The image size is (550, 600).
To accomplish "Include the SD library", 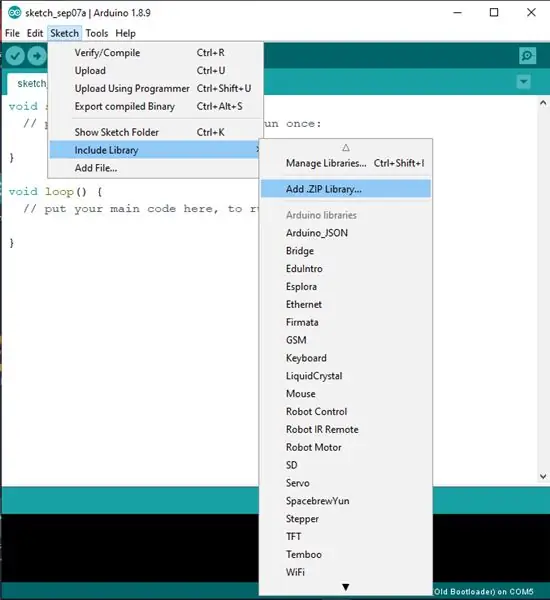I will pyautogui.click(x=346, y=465).
